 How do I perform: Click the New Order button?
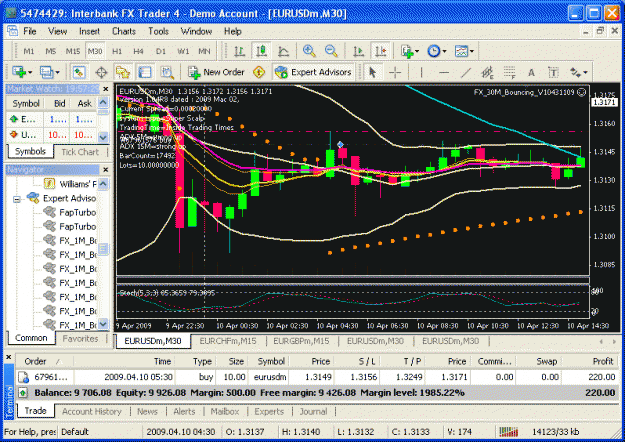click(216, 72)
